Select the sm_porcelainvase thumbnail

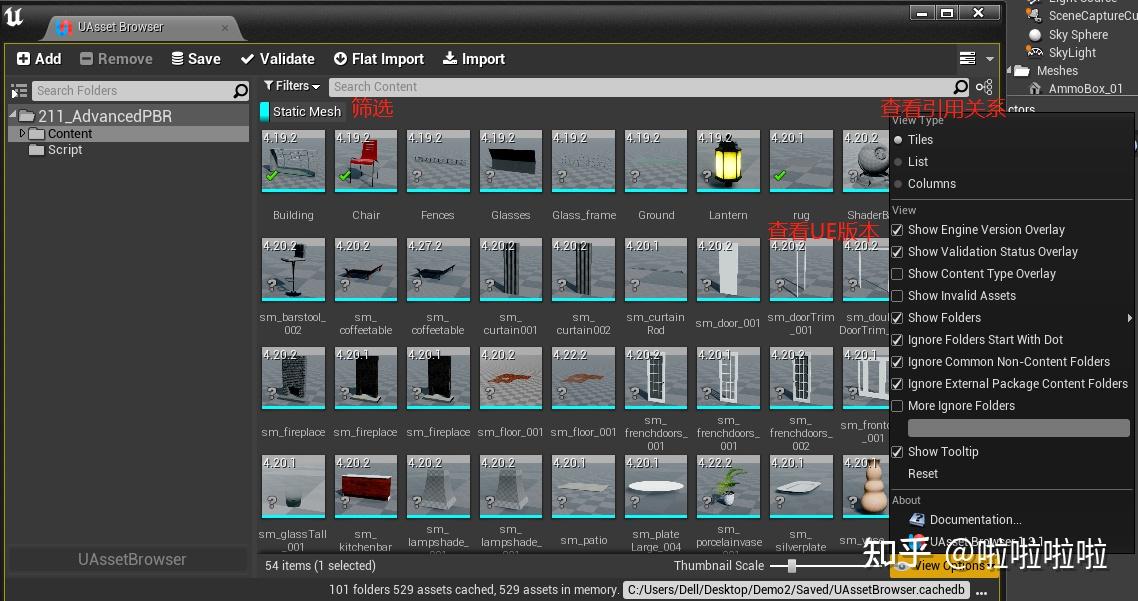[729, 486]
